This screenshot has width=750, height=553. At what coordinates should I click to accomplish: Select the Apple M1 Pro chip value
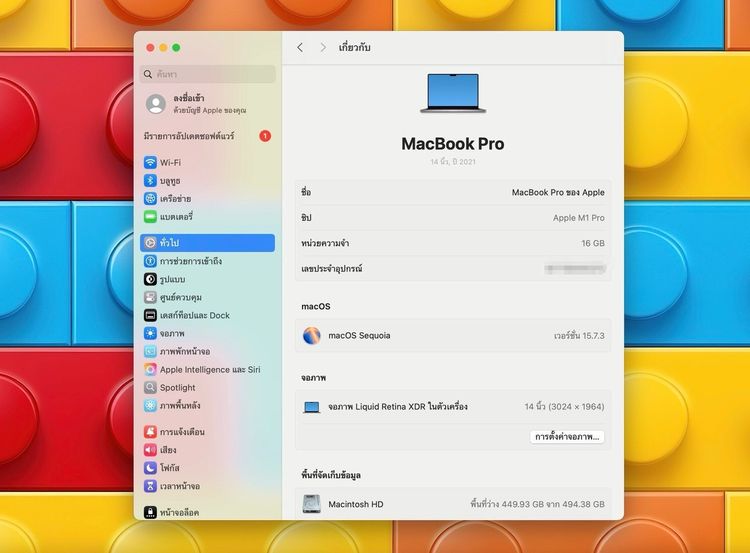point(579,218)
